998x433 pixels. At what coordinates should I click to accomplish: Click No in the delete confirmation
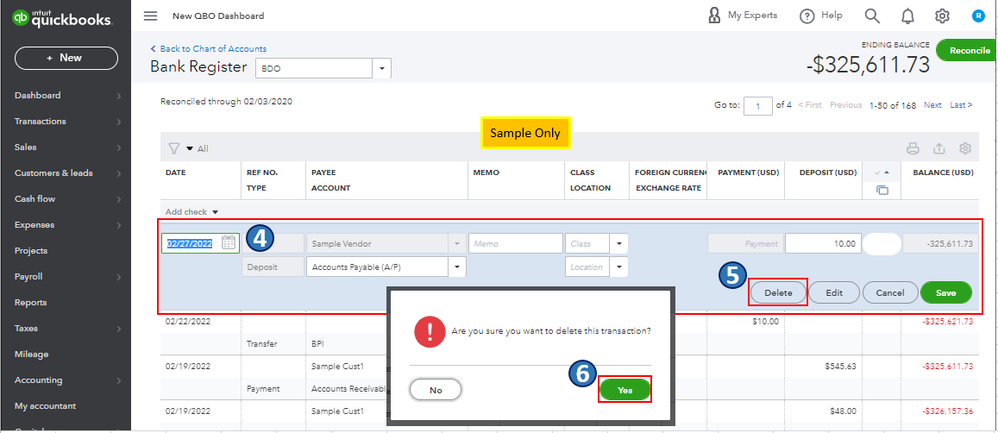[x=435, y=390]
